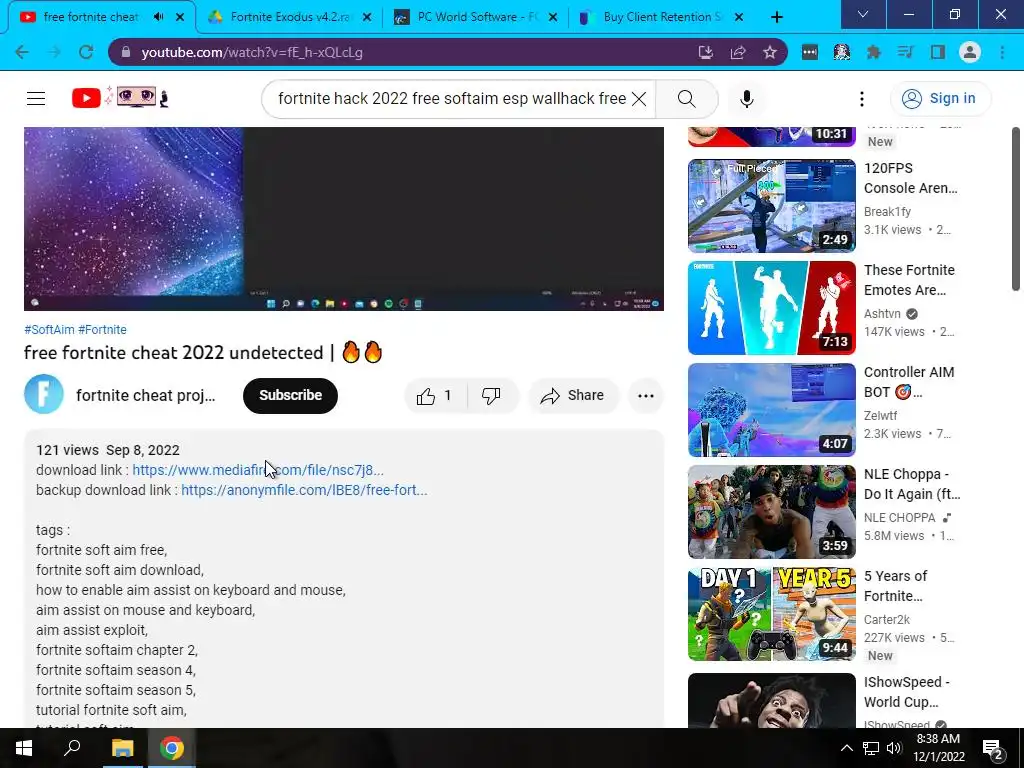This screenshot has width=1024, height=768.
Task: Open the Ashtvn channel name
Action: 882,314
